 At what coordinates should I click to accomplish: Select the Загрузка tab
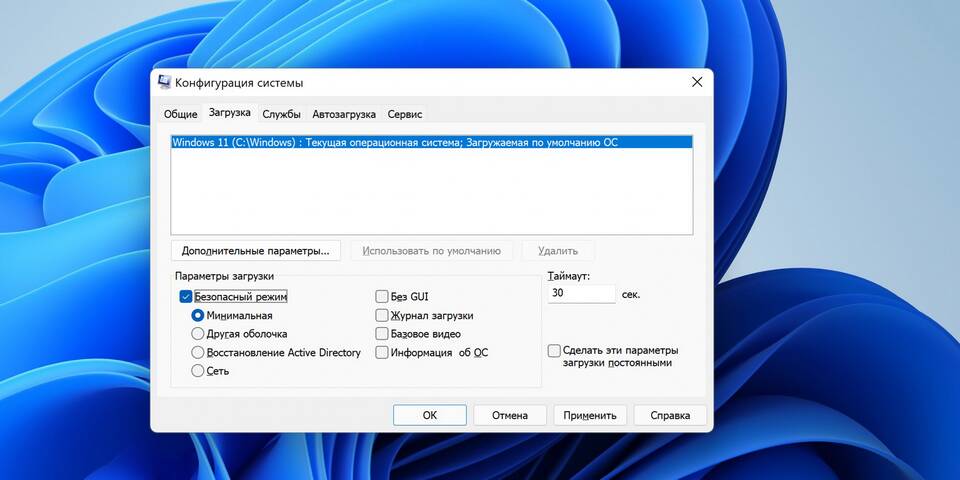coord(230,113)
